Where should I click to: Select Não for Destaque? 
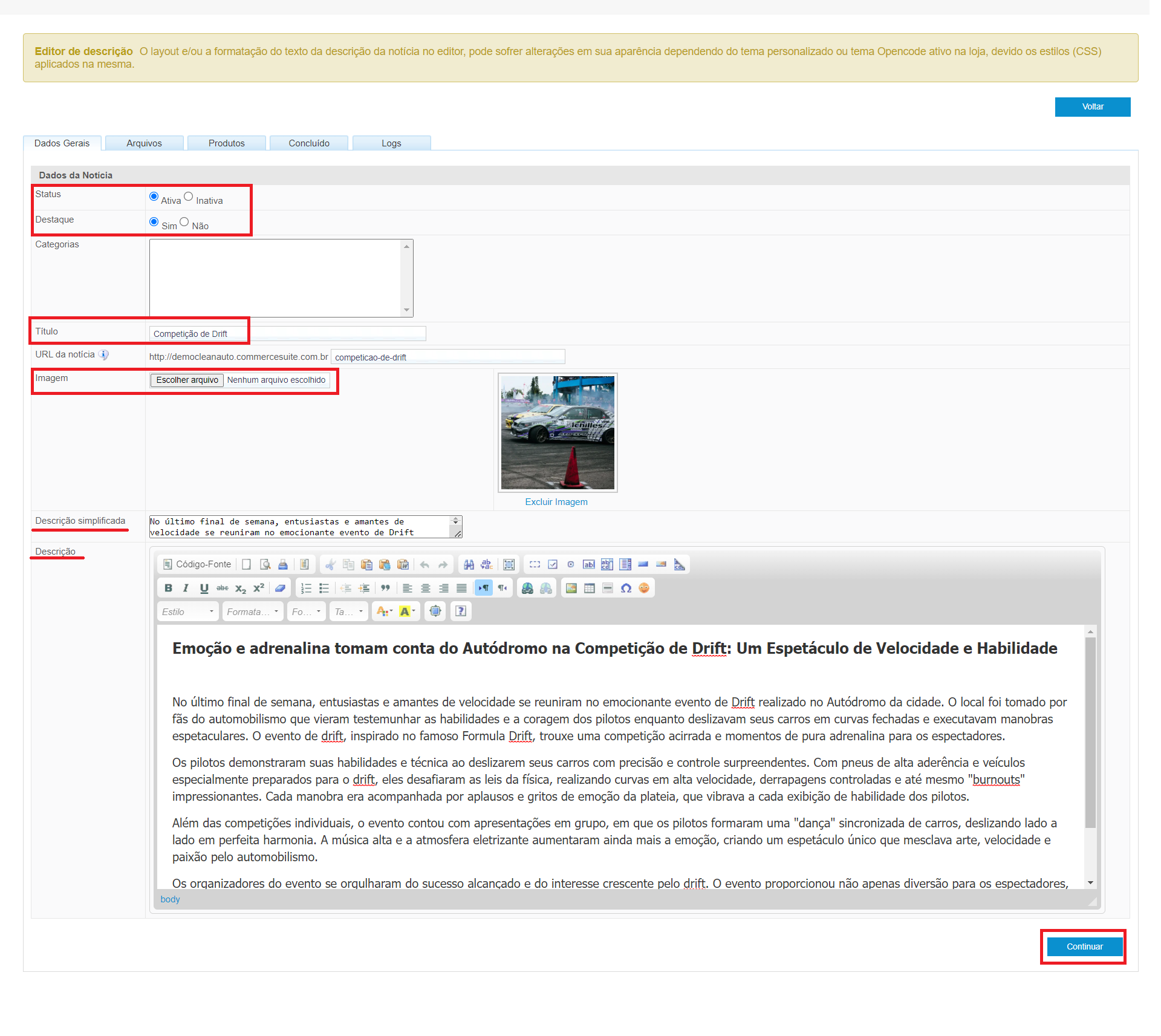(184, 222)
